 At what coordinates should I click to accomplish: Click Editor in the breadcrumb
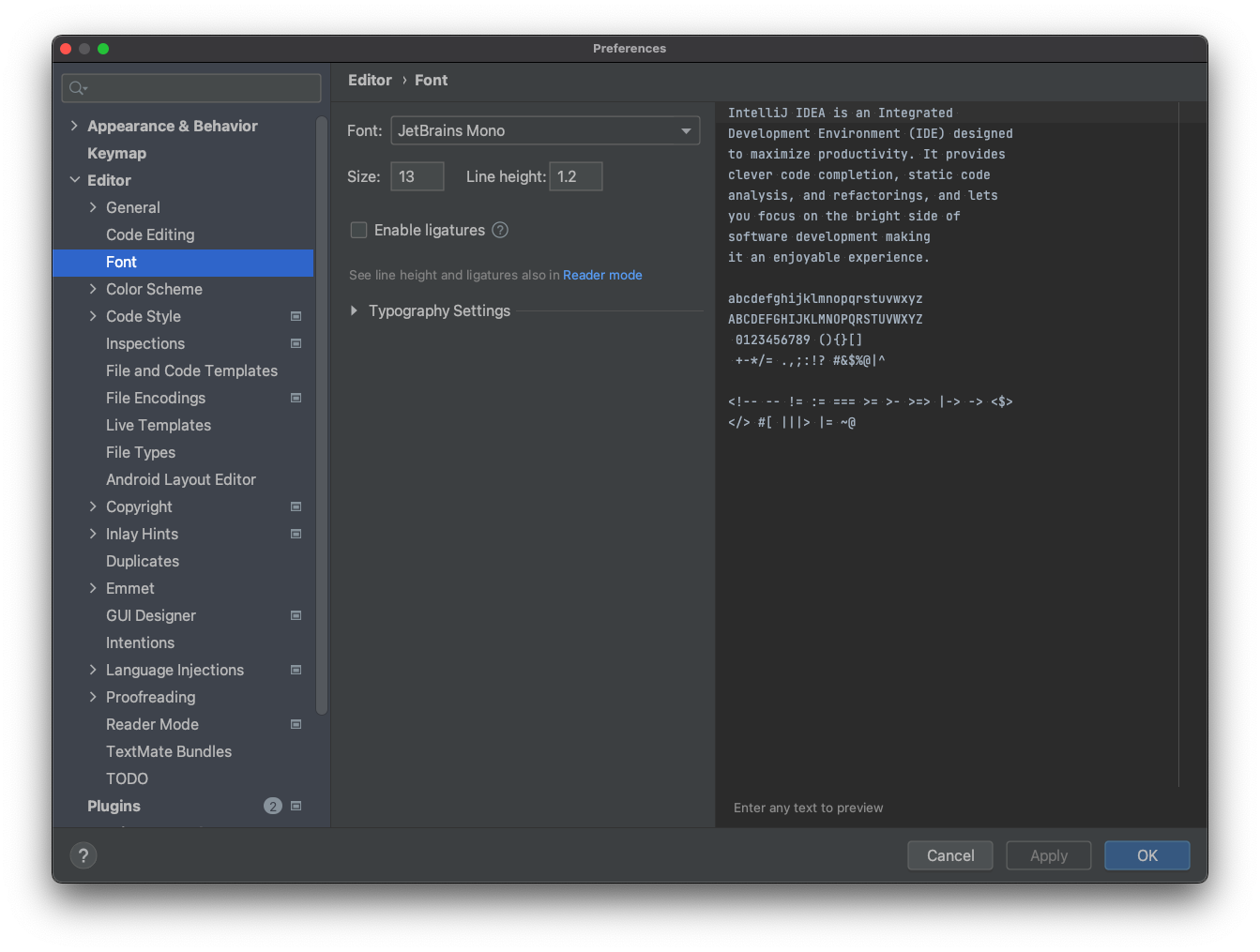(x=370, y=81)
